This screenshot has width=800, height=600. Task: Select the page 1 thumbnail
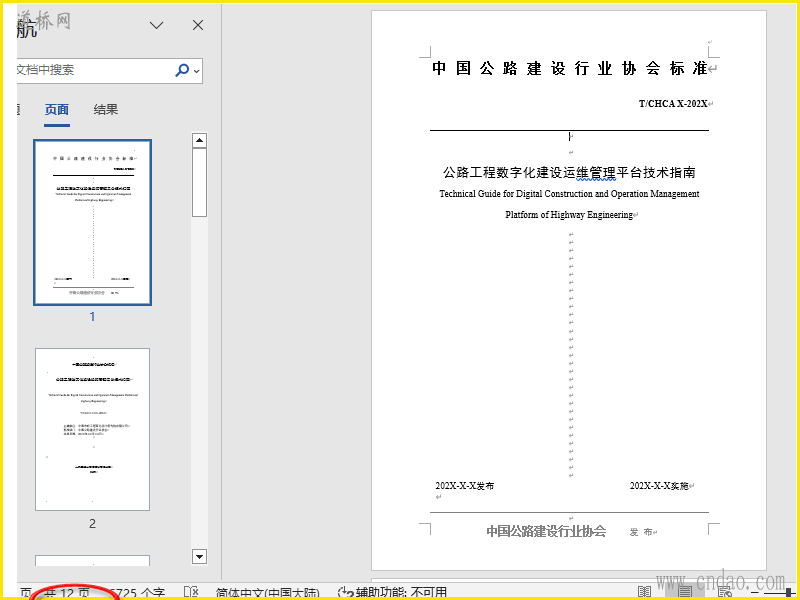click(92, 222)
